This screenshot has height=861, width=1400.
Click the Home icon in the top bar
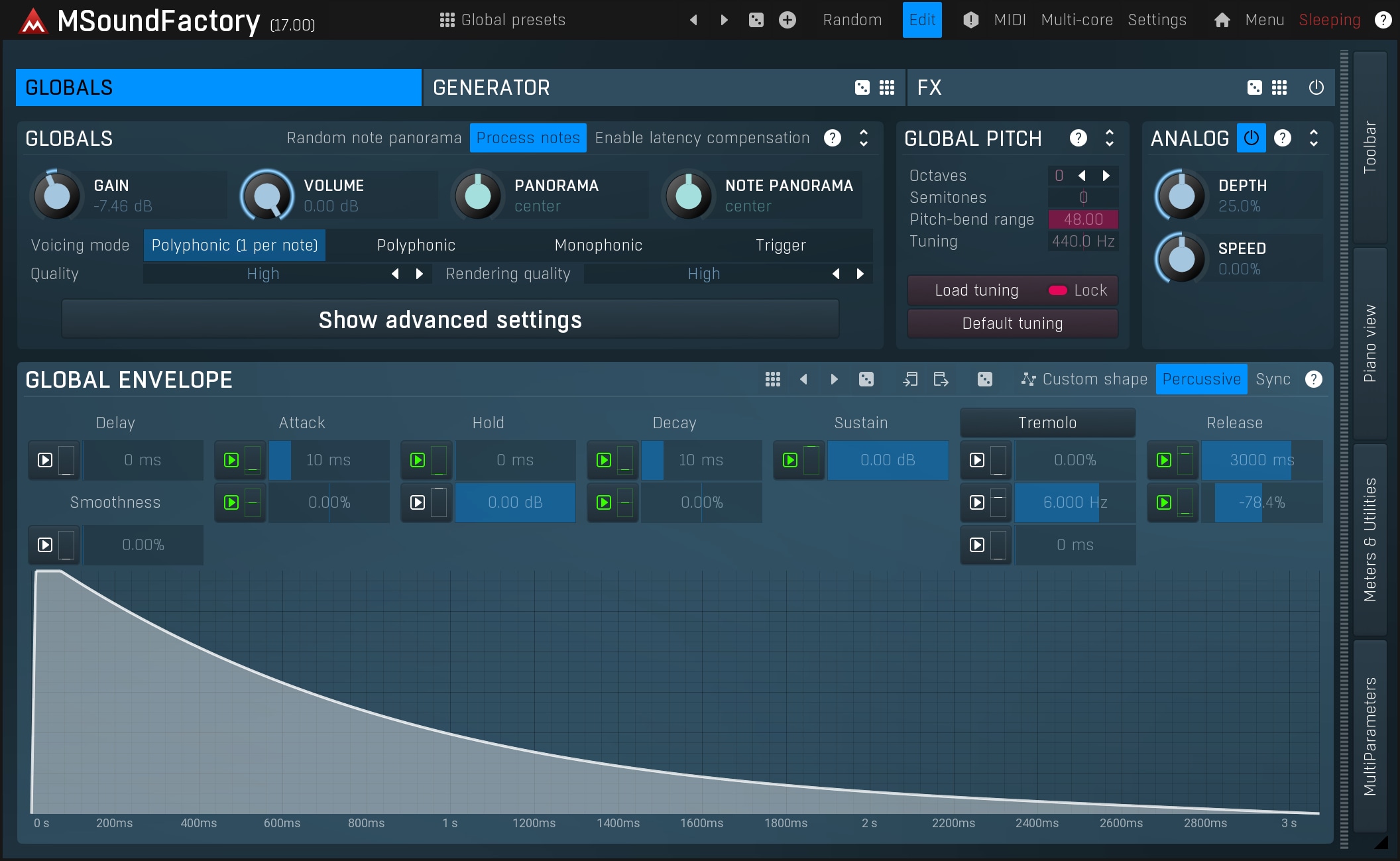[x=1222, y=20]
